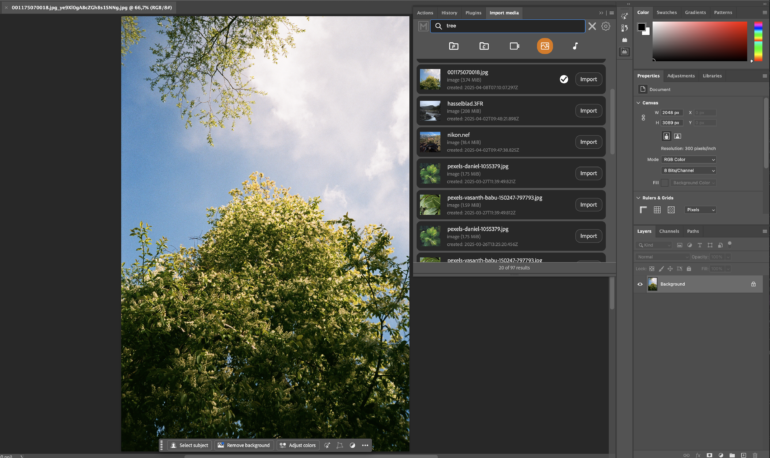Screen dimensions: 770x458
Task: Click the first folder filter icon
Action: [x=453, y=46]
